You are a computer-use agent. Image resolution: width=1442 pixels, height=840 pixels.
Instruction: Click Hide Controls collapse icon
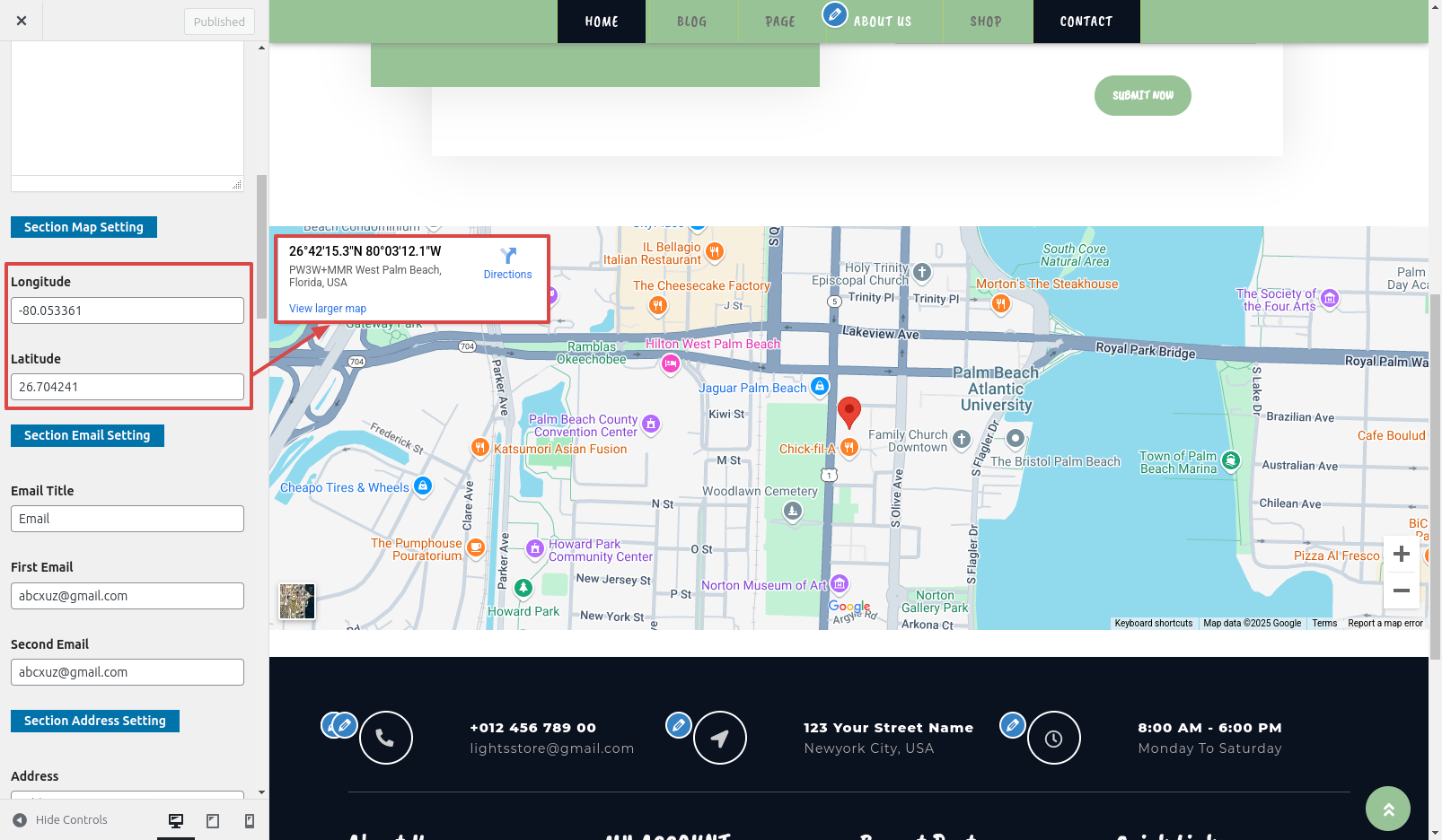[20, 820]
